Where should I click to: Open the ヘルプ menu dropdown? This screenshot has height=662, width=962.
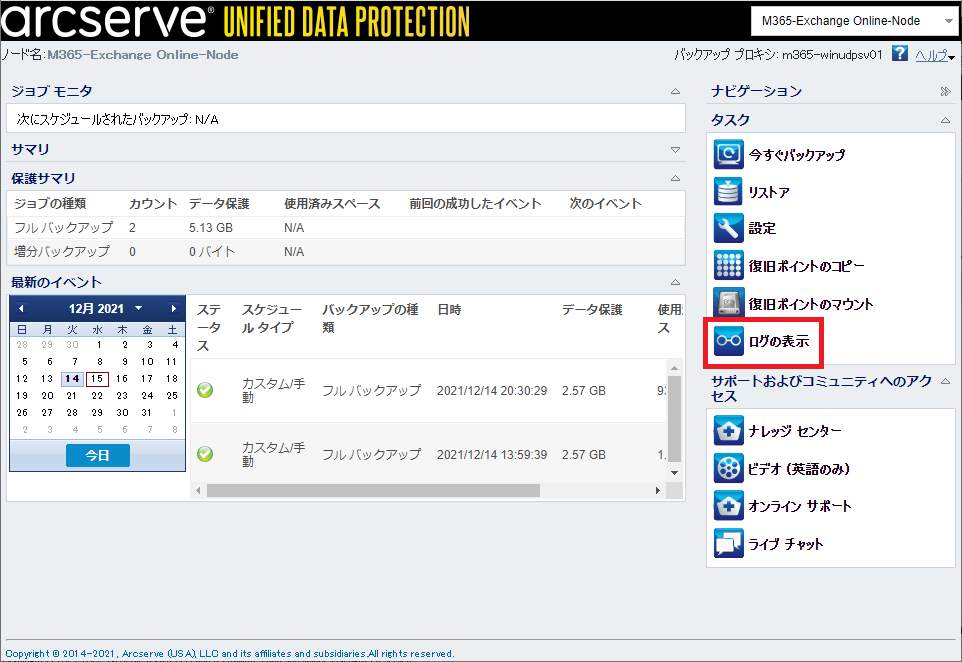click(x=952, y=57)
